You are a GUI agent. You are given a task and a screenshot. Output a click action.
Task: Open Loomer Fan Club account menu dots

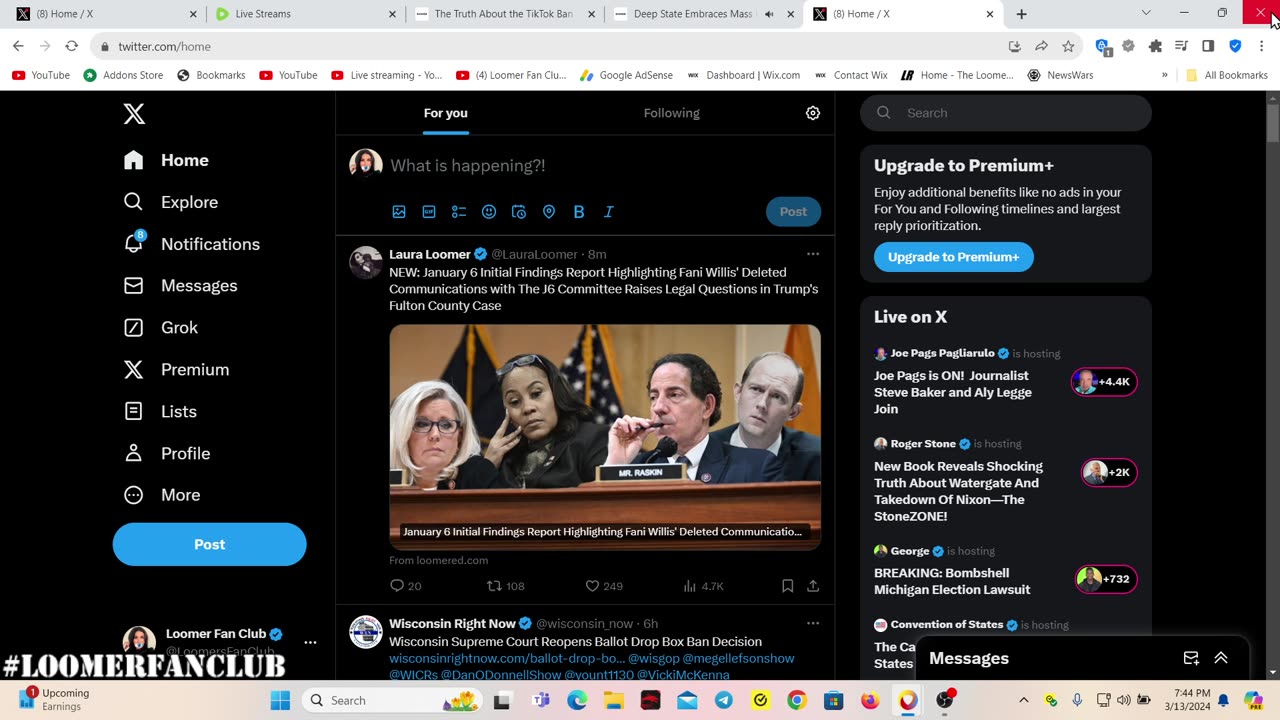pyautogui.click(x=310, y=643)
